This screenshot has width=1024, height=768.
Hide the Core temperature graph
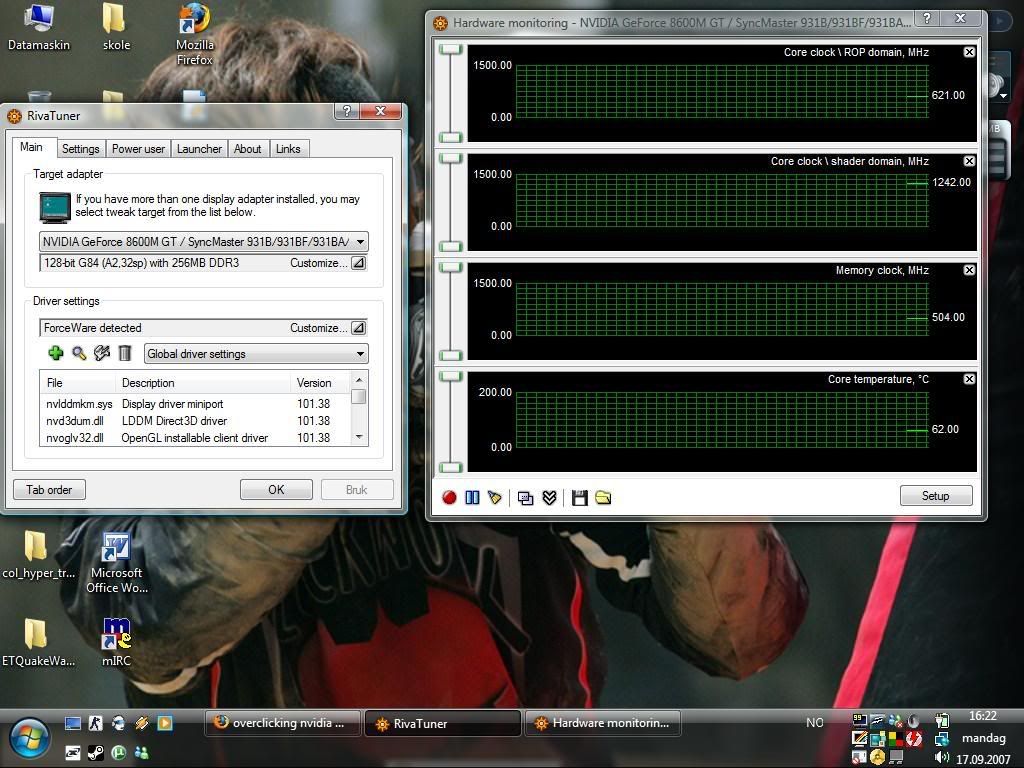[969, 379]
